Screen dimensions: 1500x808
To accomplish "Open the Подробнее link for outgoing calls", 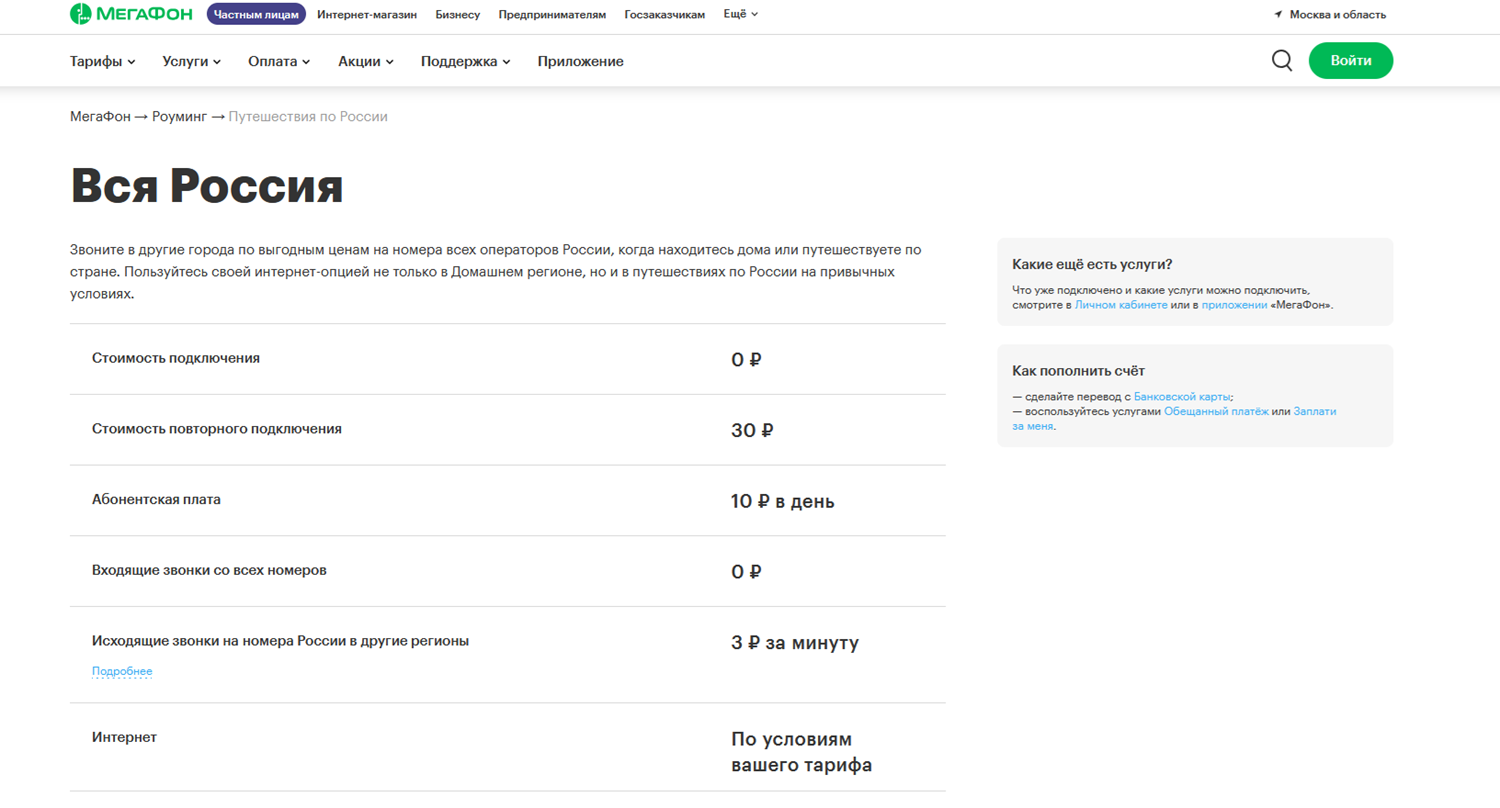I will [x=122, y=671].
